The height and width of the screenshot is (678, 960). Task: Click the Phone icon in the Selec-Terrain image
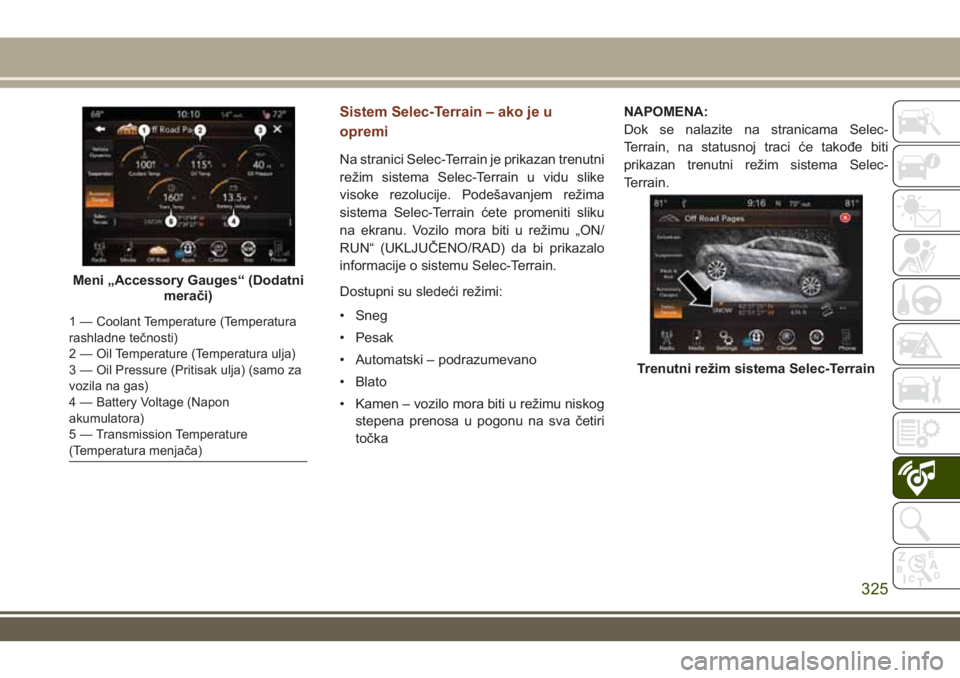[847, 340]
